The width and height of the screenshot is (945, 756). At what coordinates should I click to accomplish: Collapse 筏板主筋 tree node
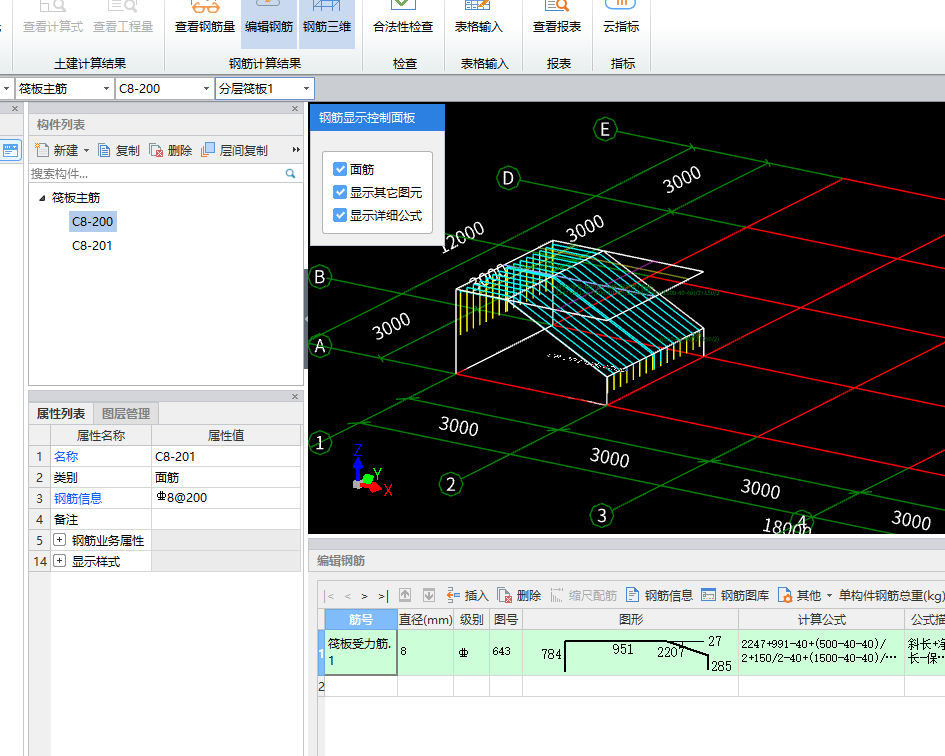tap(42, 198)
